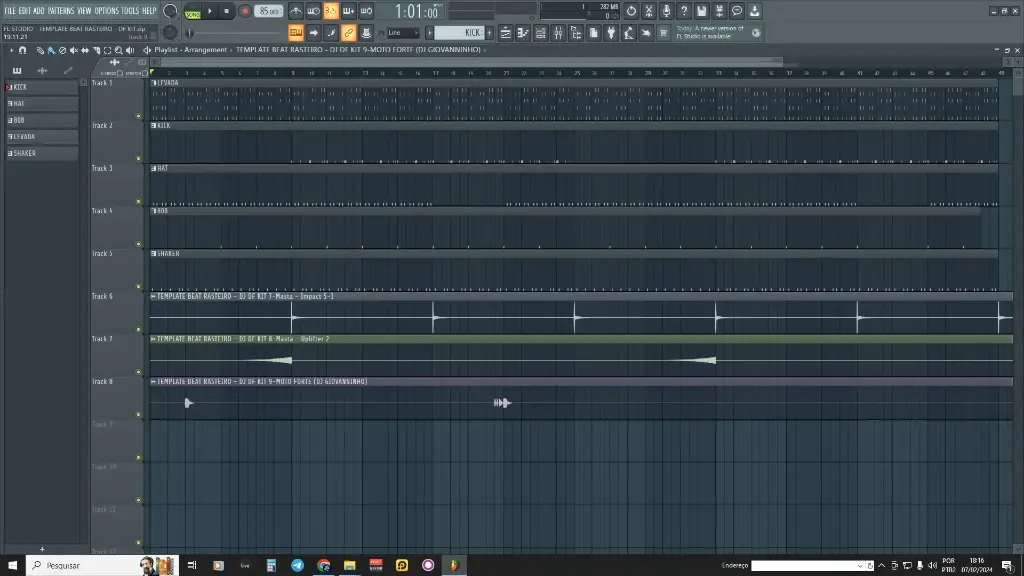Stop playback with the Stop button
1024x576 pixels.
[x=227, y=11]
